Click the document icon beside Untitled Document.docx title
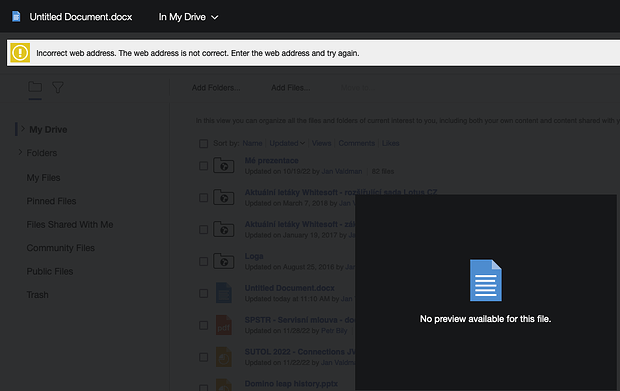620x391 pixels. tap(16, 17)
